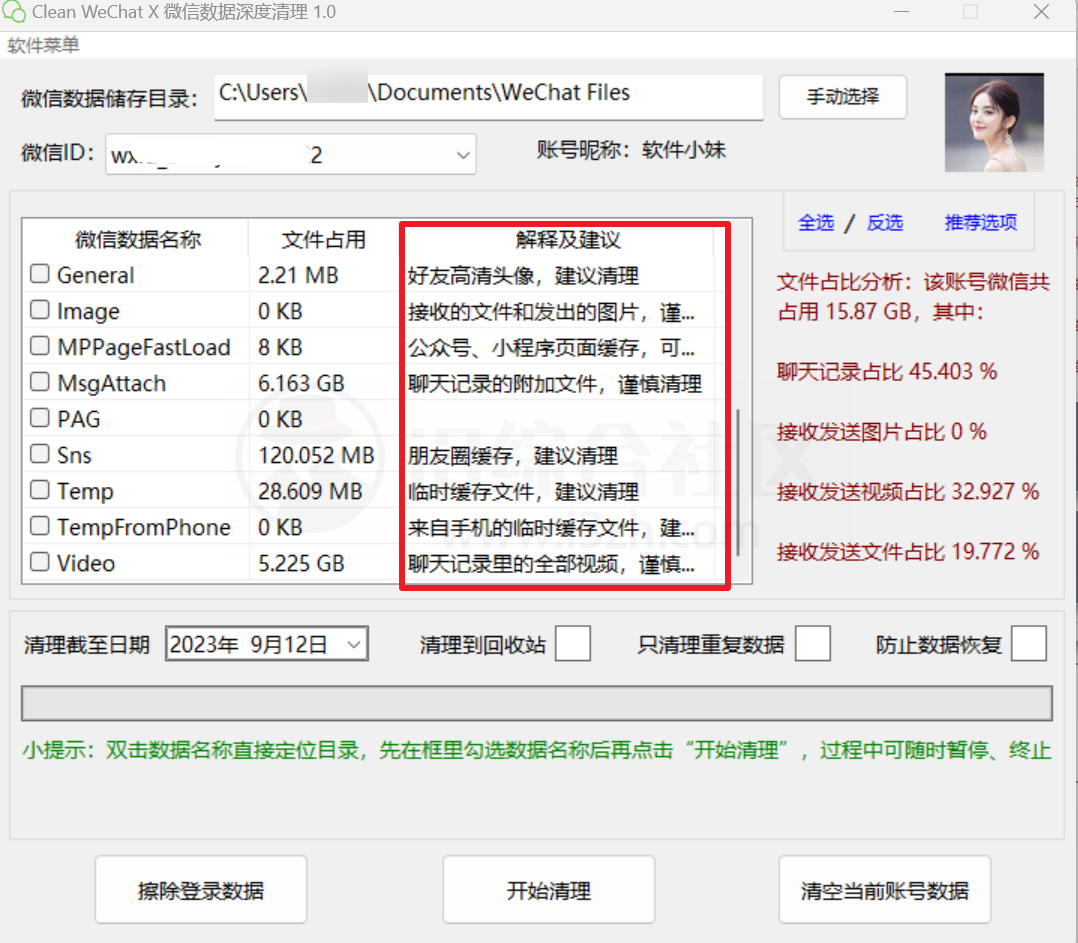
Task: Click the 120.052 MB size cell
Action: coord(316,455)
